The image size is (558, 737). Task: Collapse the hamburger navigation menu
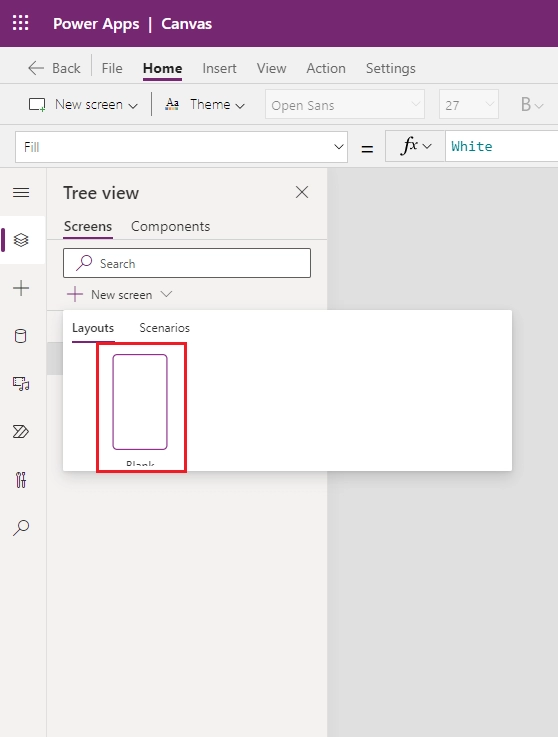coord(21,192)
